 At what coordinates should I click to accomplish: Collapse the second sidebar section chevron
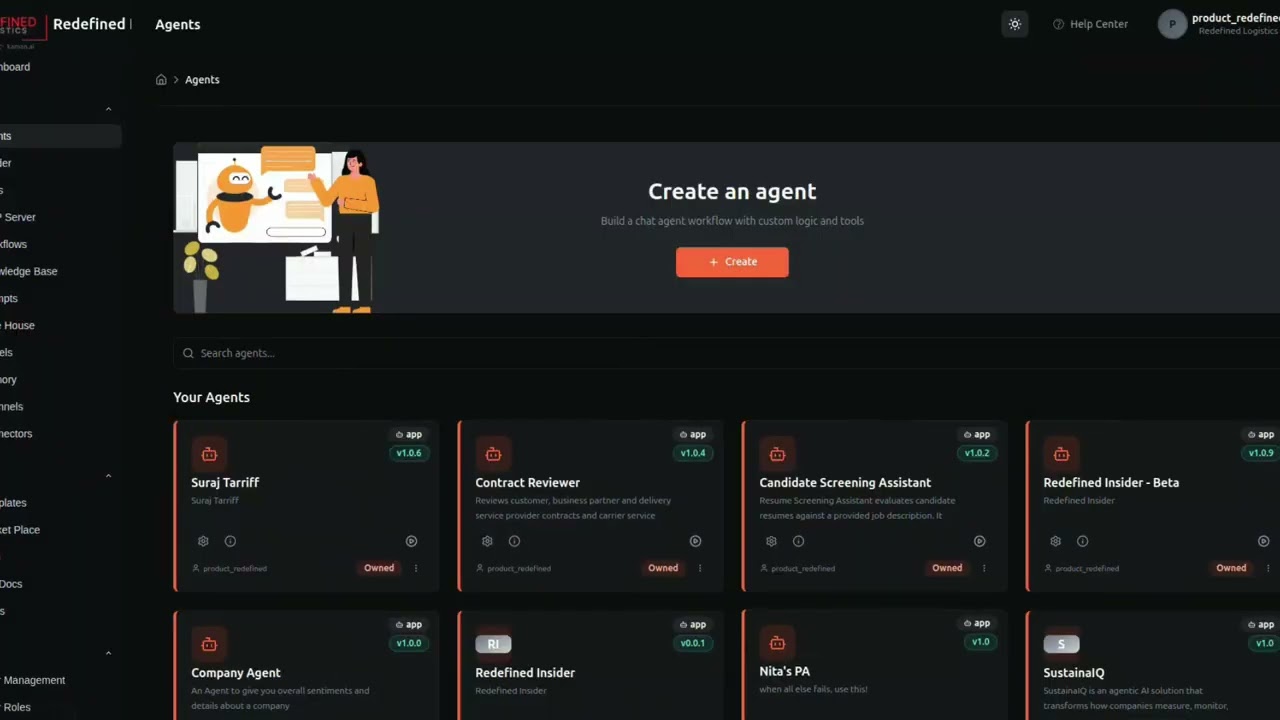coord(108,476)
